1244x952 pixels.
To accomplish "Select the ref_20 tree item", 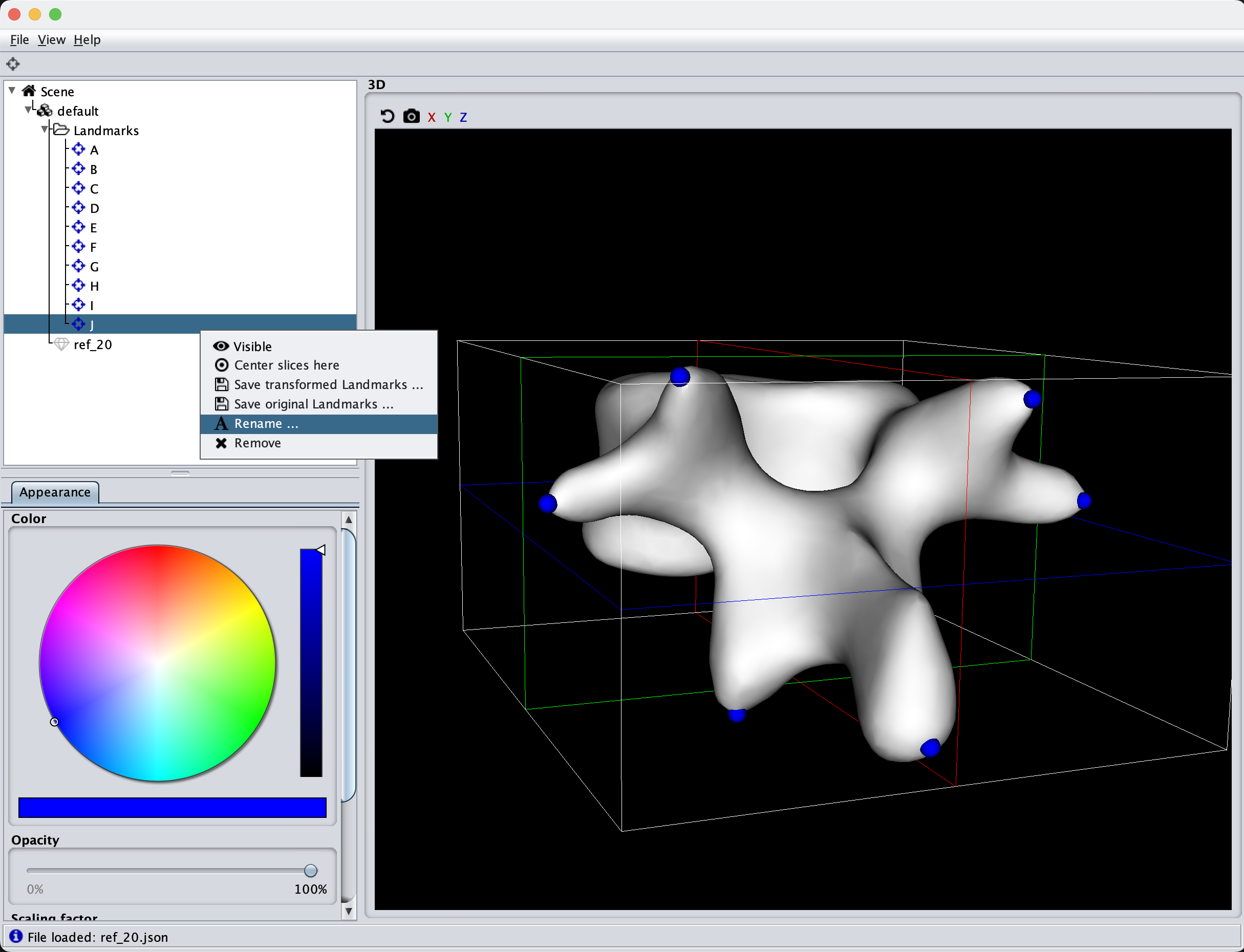I will coord(93,344).
